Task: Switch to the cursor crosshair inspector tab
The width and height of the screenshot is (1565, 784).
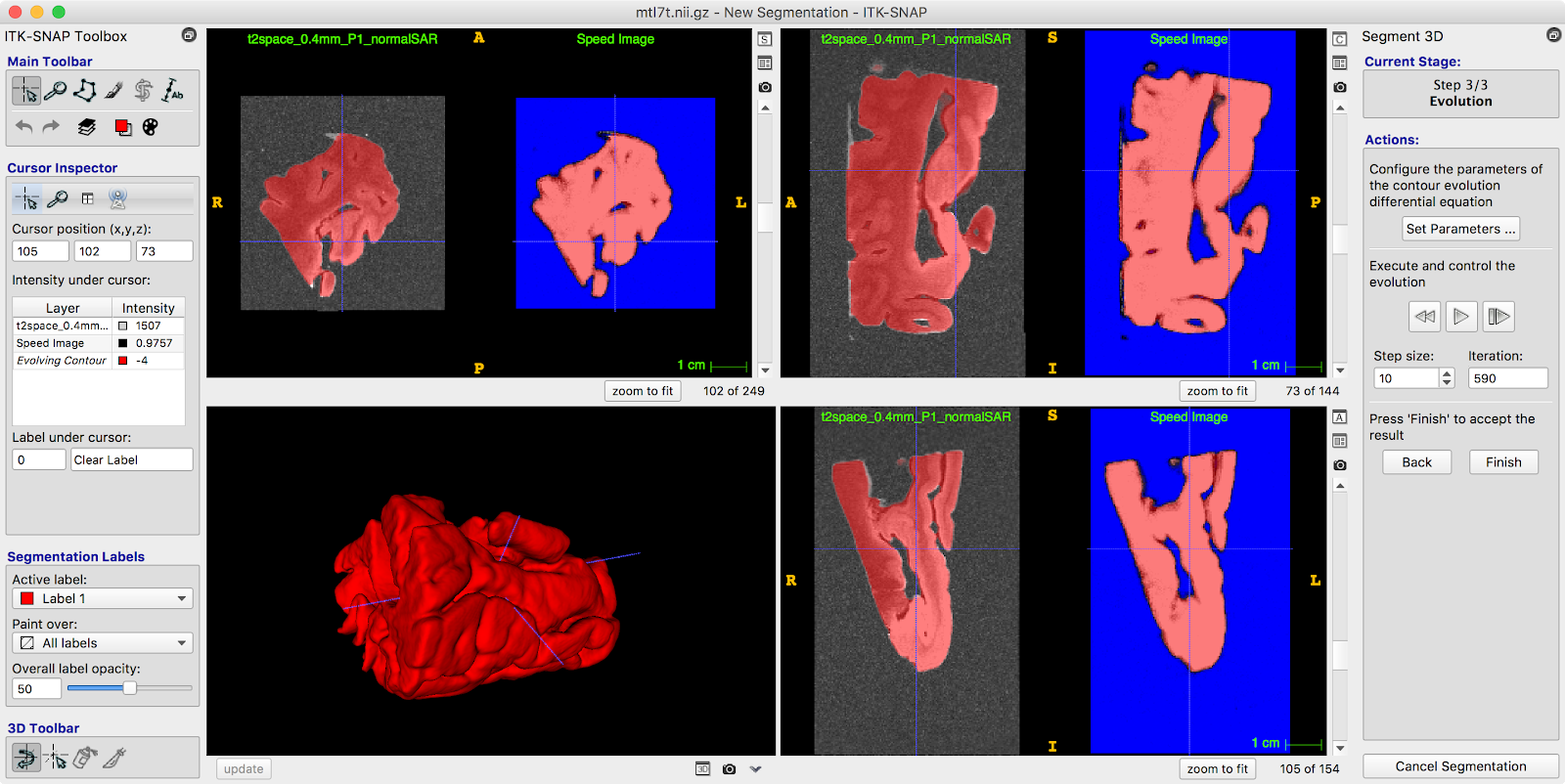Action: (27, 198)
